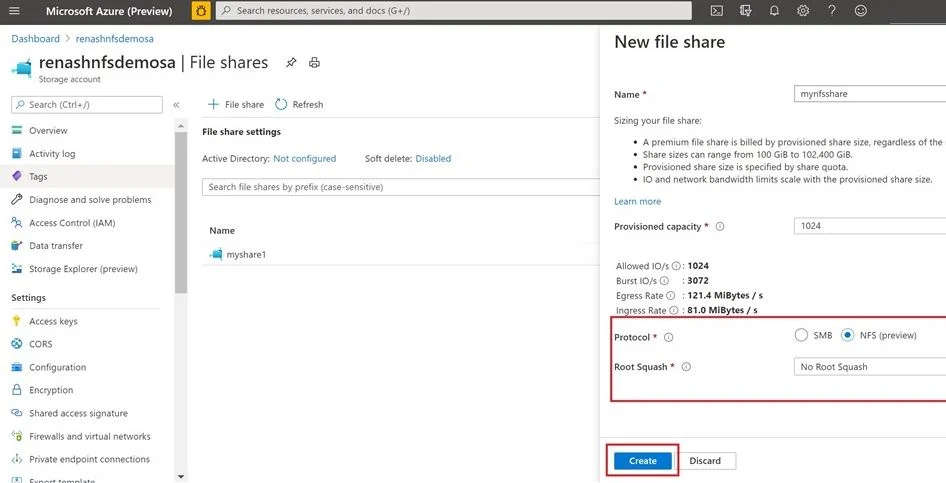The width and height of the screenshot is (946, 483).
Task: Select the SMB protocol radio button
Action: [x=801, y=335]
